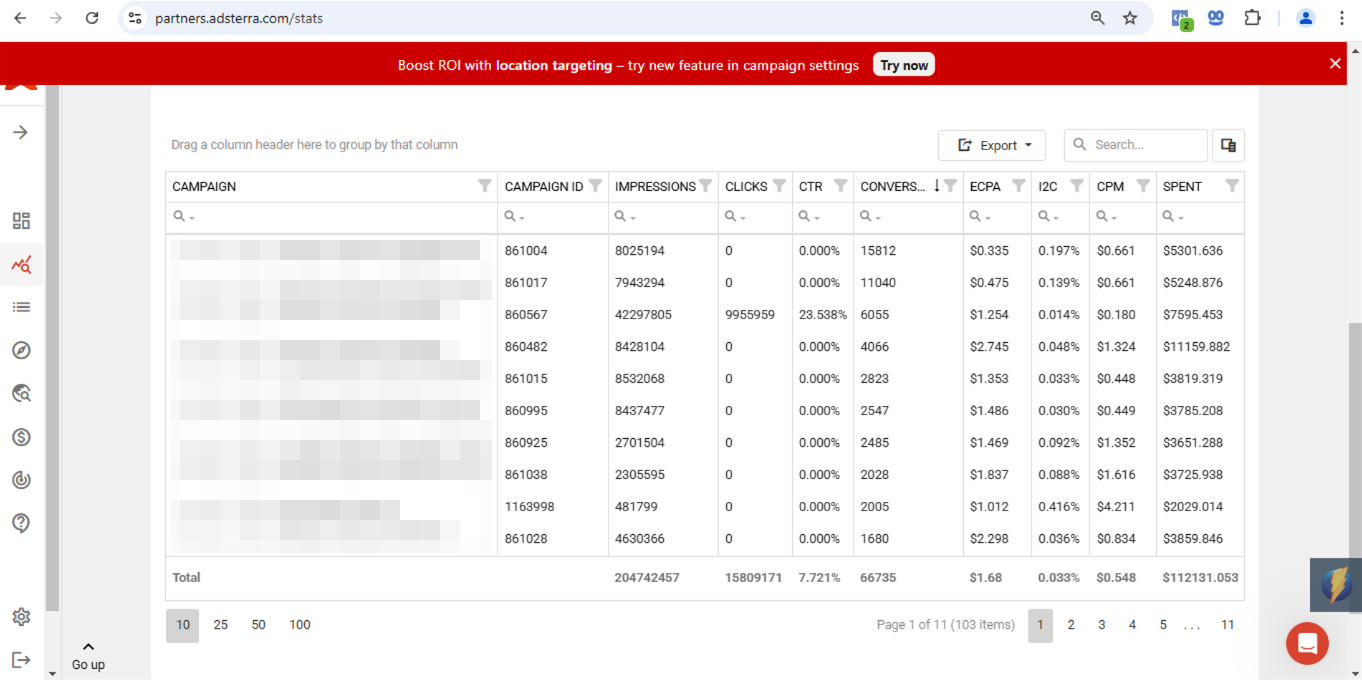This screenshot has height=680, width=1362.
Task: Open the dollar finance icon in sidebar
Action: (x=21, y=437)
